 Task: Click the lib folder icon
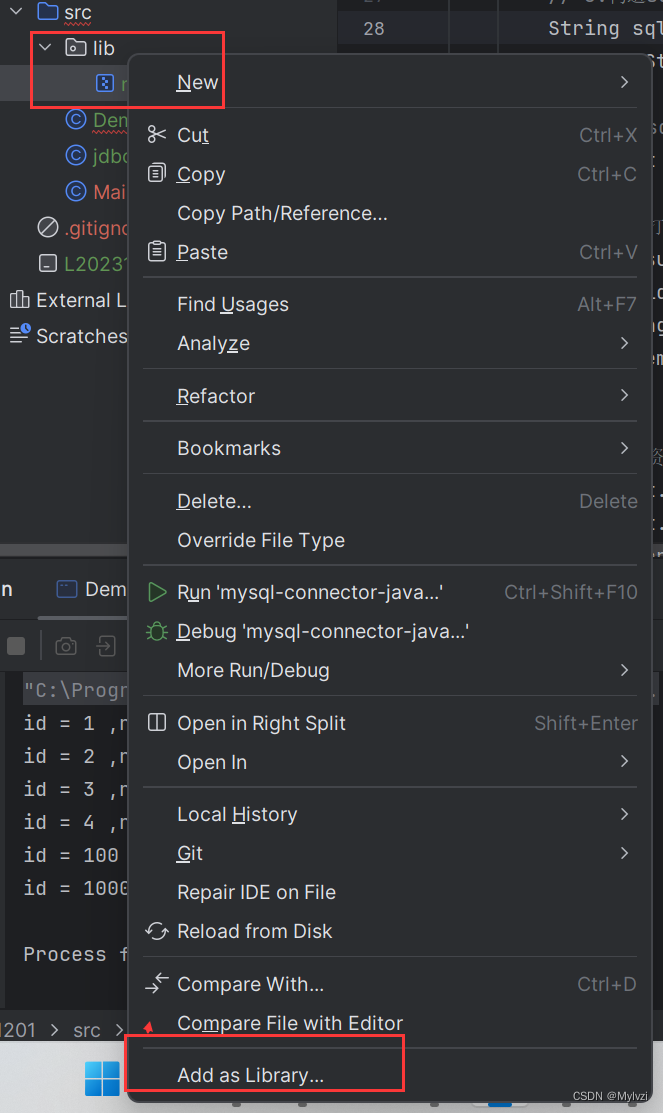tap(75, 48)
